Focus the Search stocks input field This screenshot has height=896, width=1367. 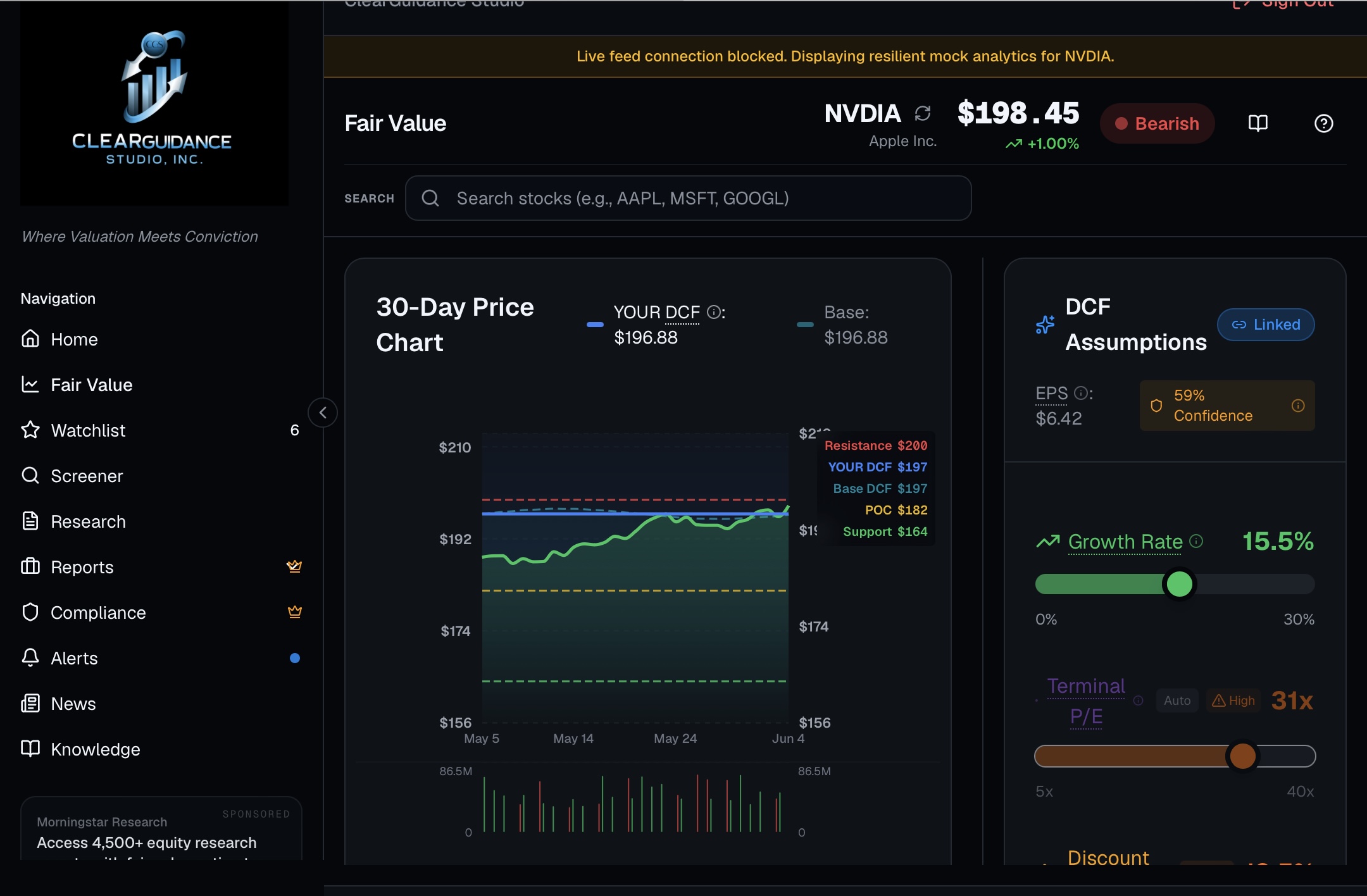(689, 198)
